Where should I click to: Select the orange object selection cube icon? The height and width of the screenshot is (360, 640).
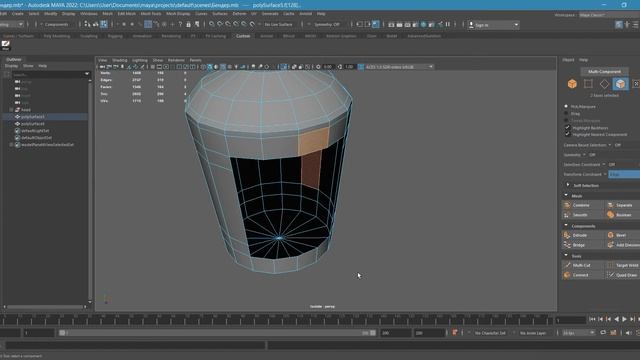[x=572, y=84]
